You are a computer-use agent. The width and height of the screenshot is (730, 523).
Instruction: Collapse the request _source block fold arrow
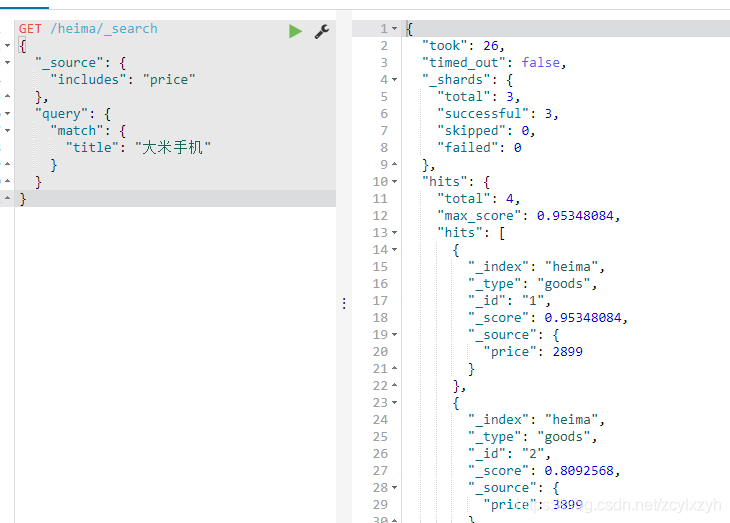click(7, 62)
